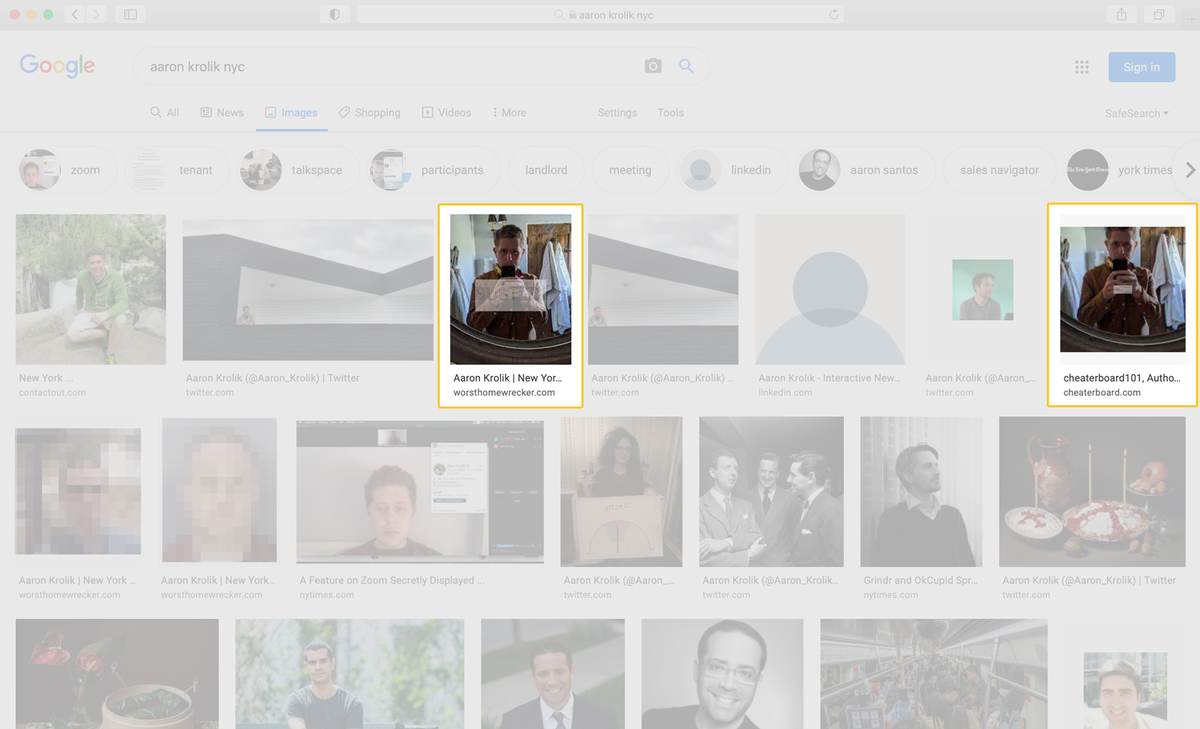This screenshot has height=729, width=1200.
Task: Click the blue magnifier search icon
Action: [x=686, y=66]
